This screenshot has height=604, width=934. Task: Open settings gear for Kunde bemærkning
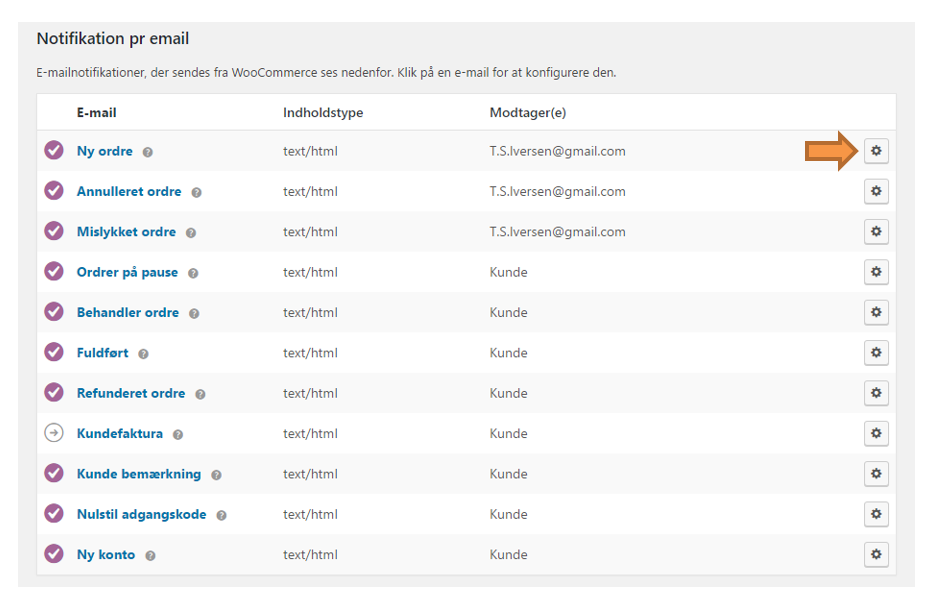click(876, 474)
